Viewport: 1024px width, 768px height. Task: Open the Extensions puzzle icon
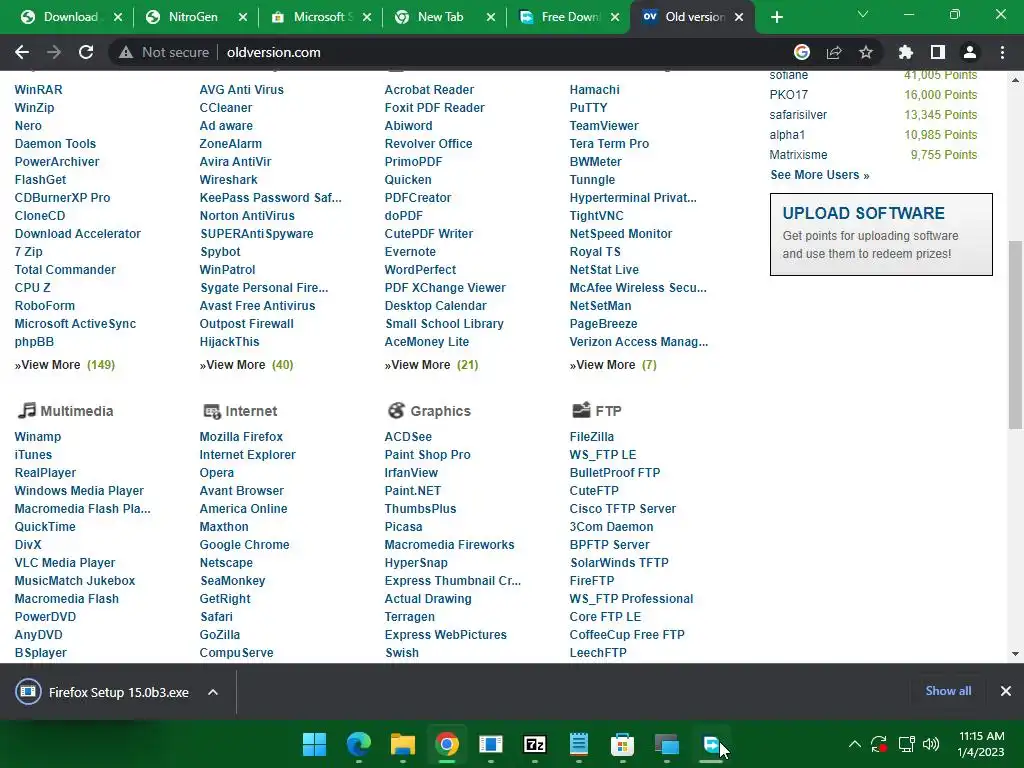pyautogui.click(x=905, y=52)
